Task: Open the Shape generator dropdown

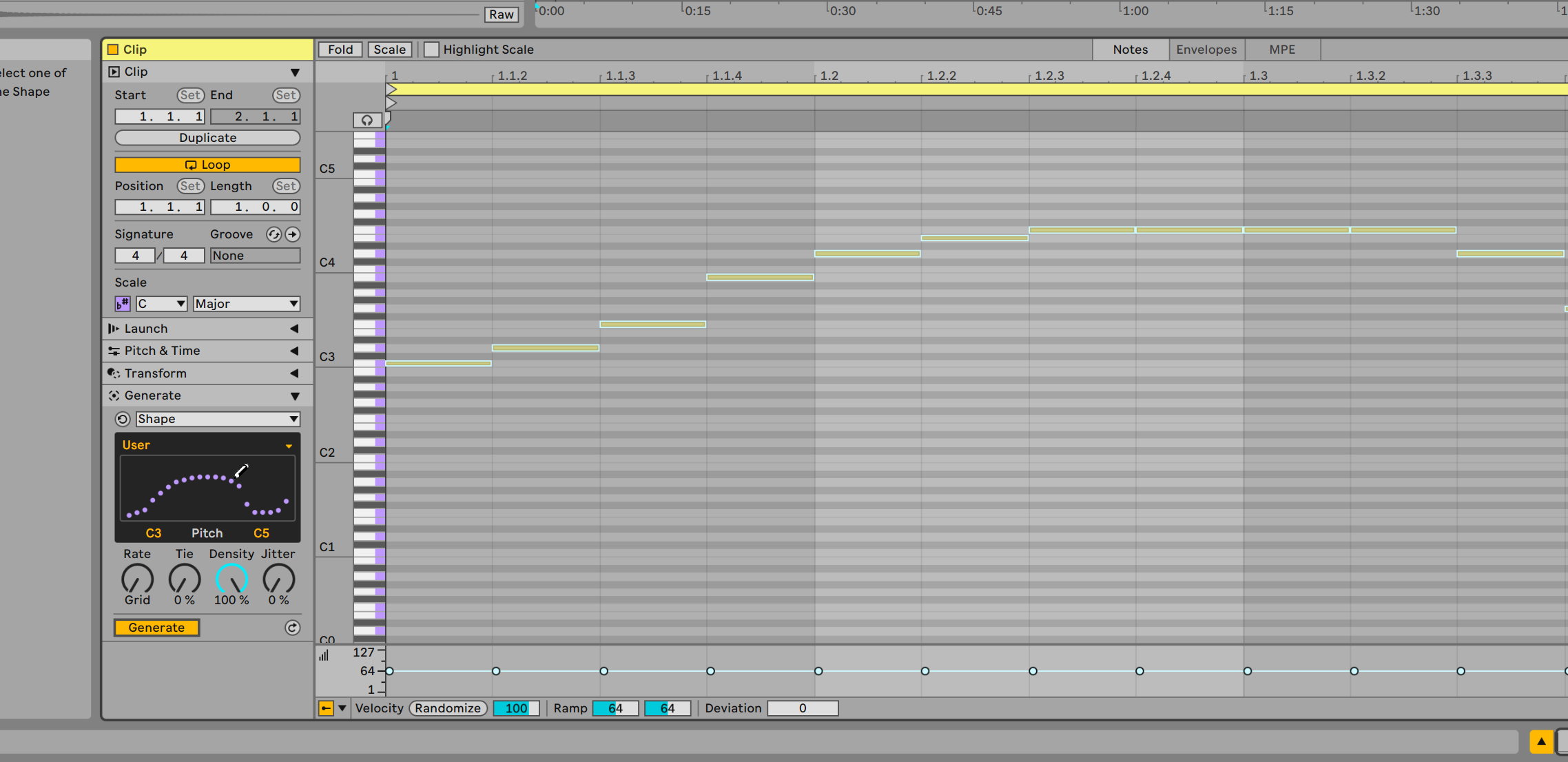Action: point(218,419)
